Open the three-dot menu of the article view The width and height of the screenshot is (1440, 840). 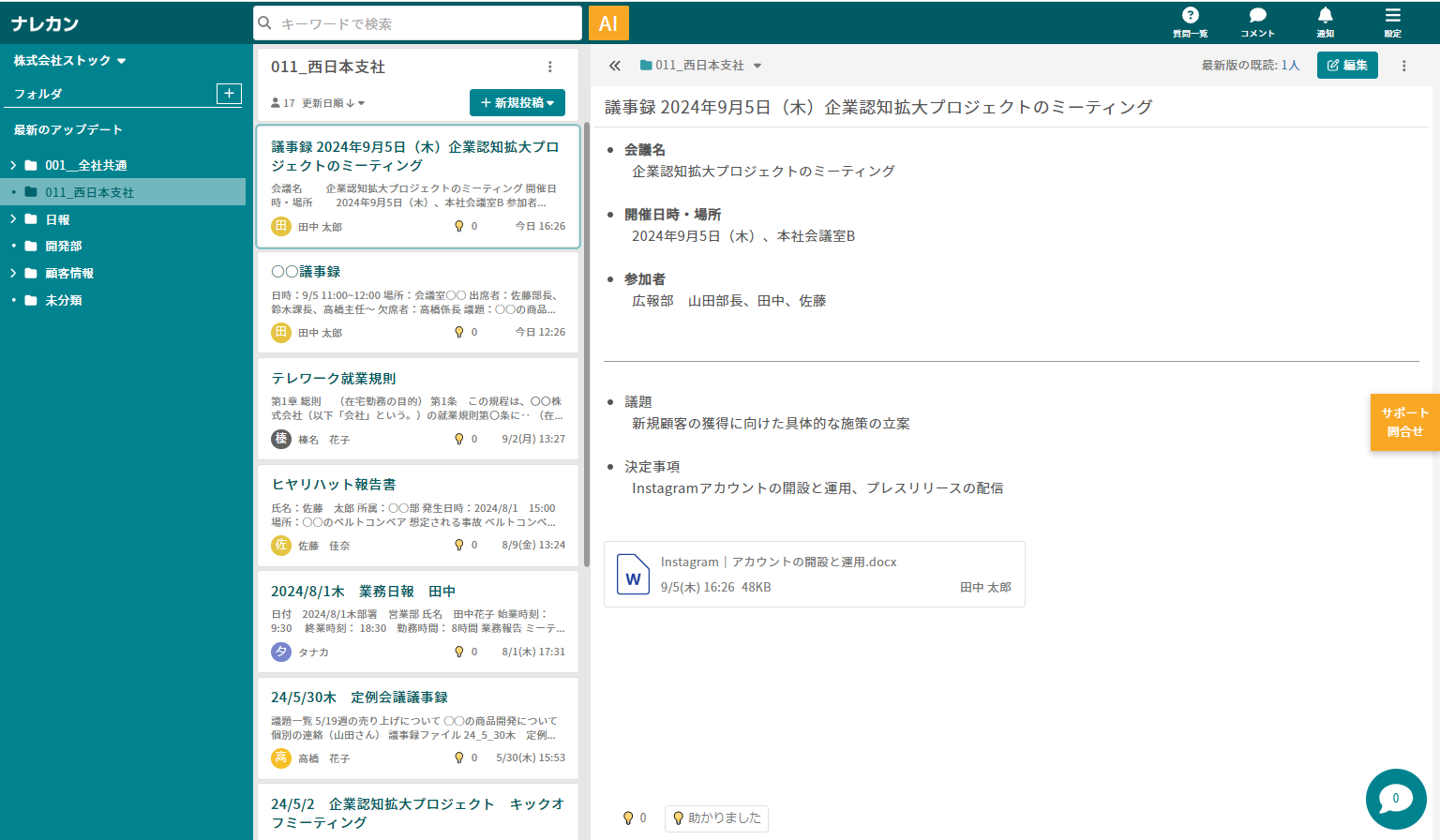(x=1403, y=65)
